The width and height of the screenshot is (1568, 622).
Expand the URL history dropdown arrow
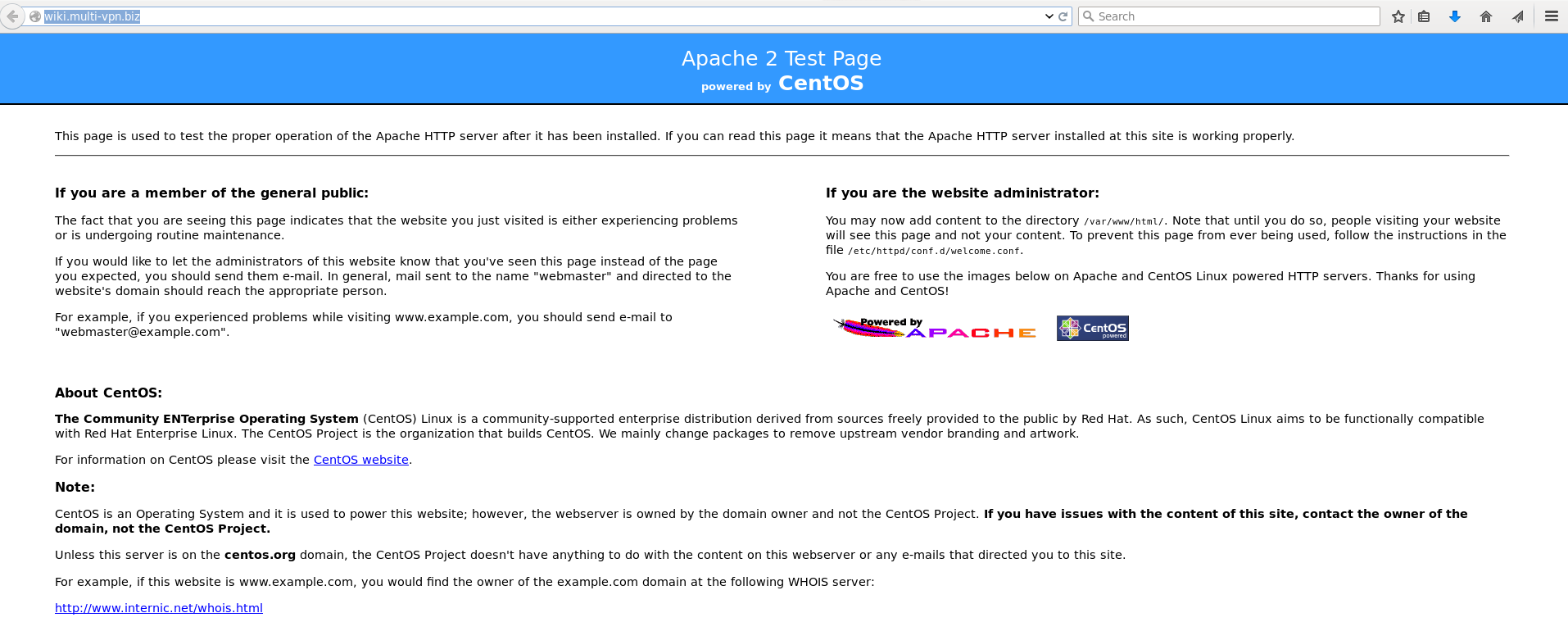click(x=1049, y=16)
